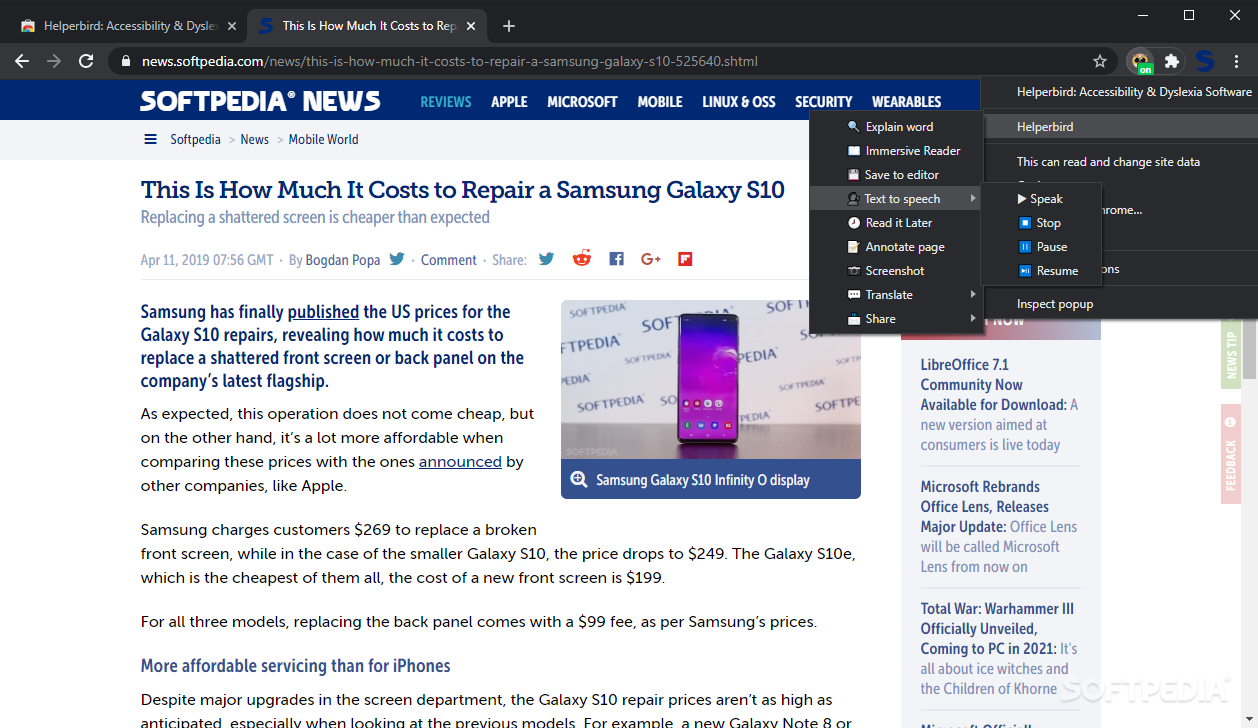
Task: Stop text to speech playback
Action: pos(1040,223)
